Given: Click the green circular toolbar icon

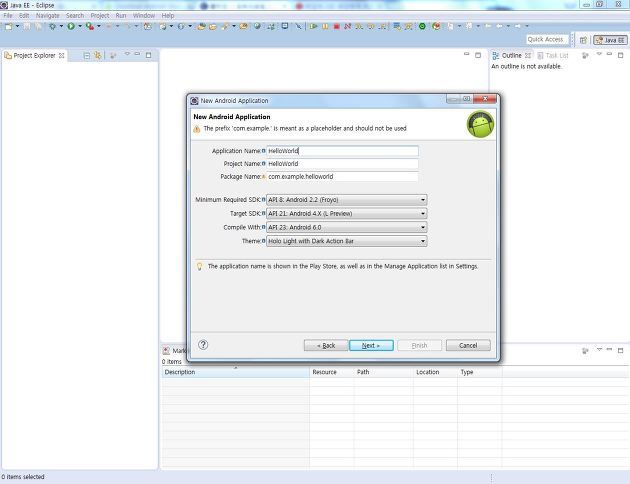Looking at the screenshot, I should 422,26.
